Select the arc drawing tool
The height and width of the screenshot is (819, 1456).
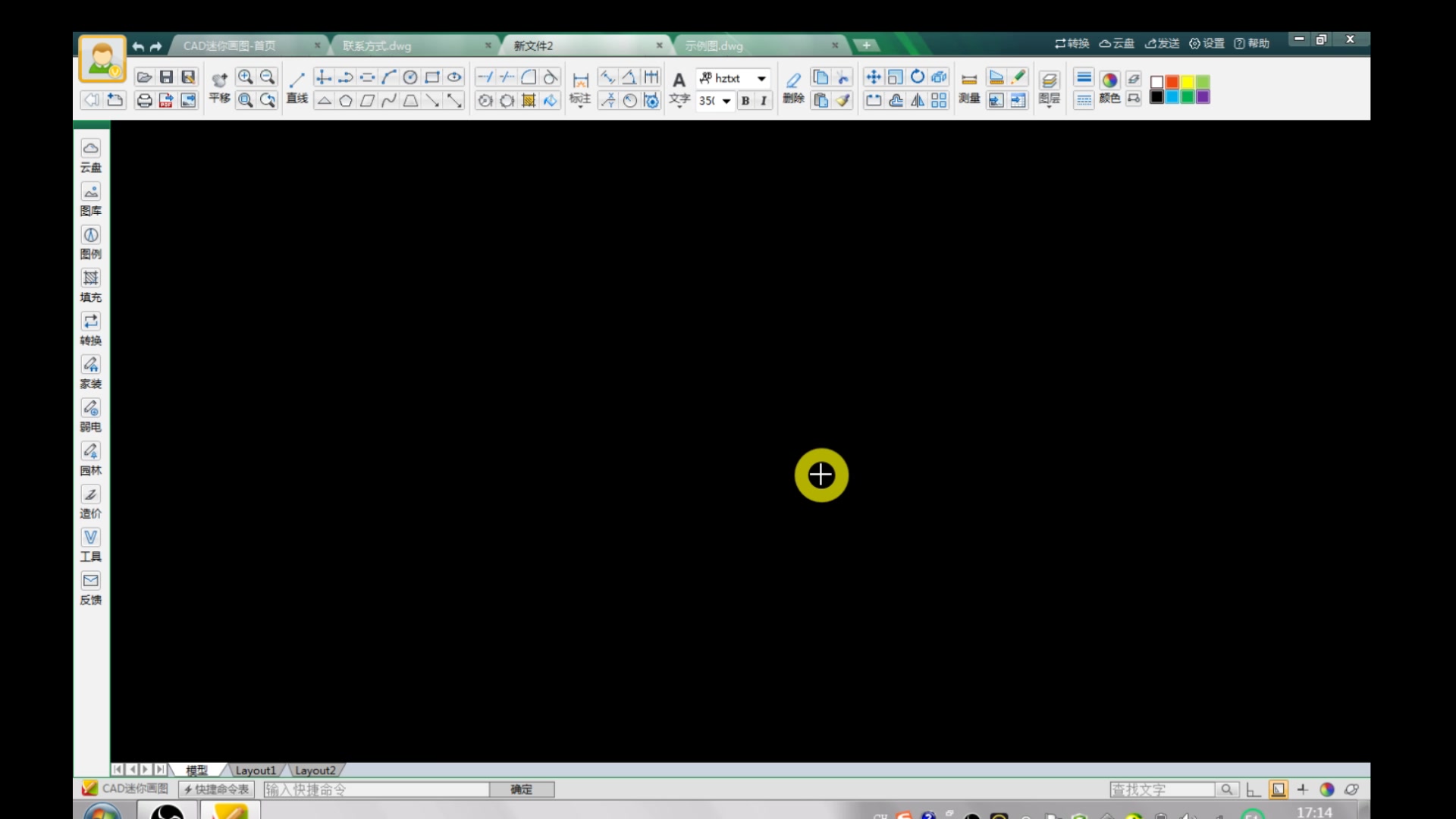(x=389, y=77)
